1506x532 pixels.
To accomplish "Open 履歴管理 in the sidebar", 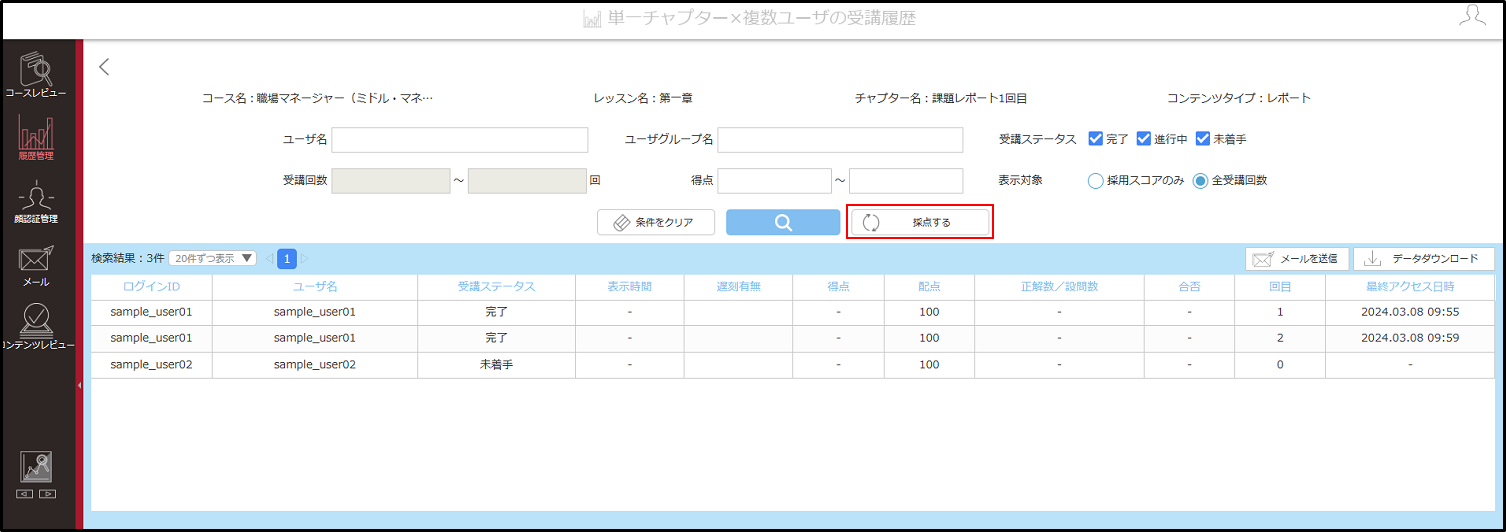I will [36, 138].
